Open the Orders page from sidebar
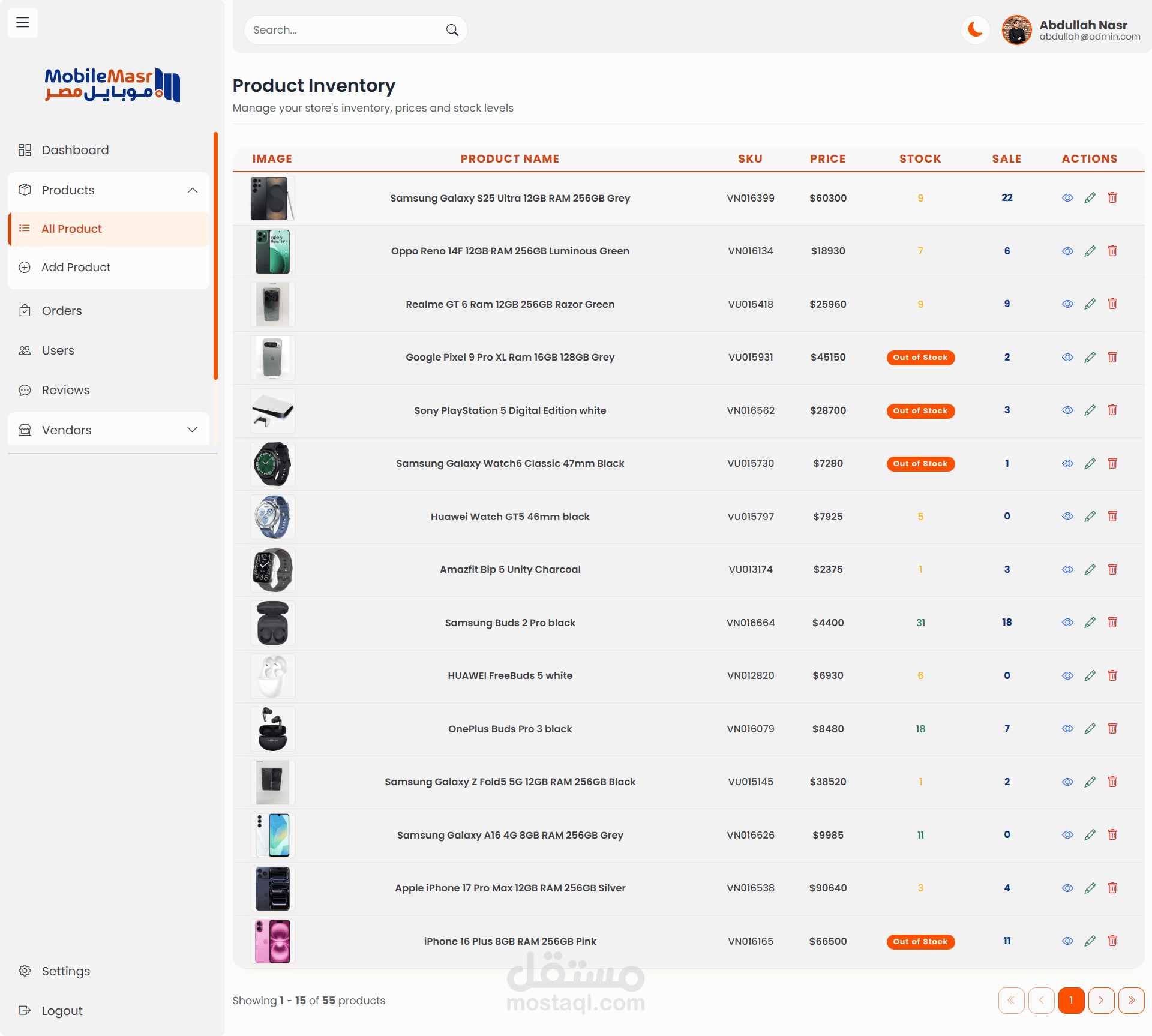The image size is (1152, 1036). point(62,311)
